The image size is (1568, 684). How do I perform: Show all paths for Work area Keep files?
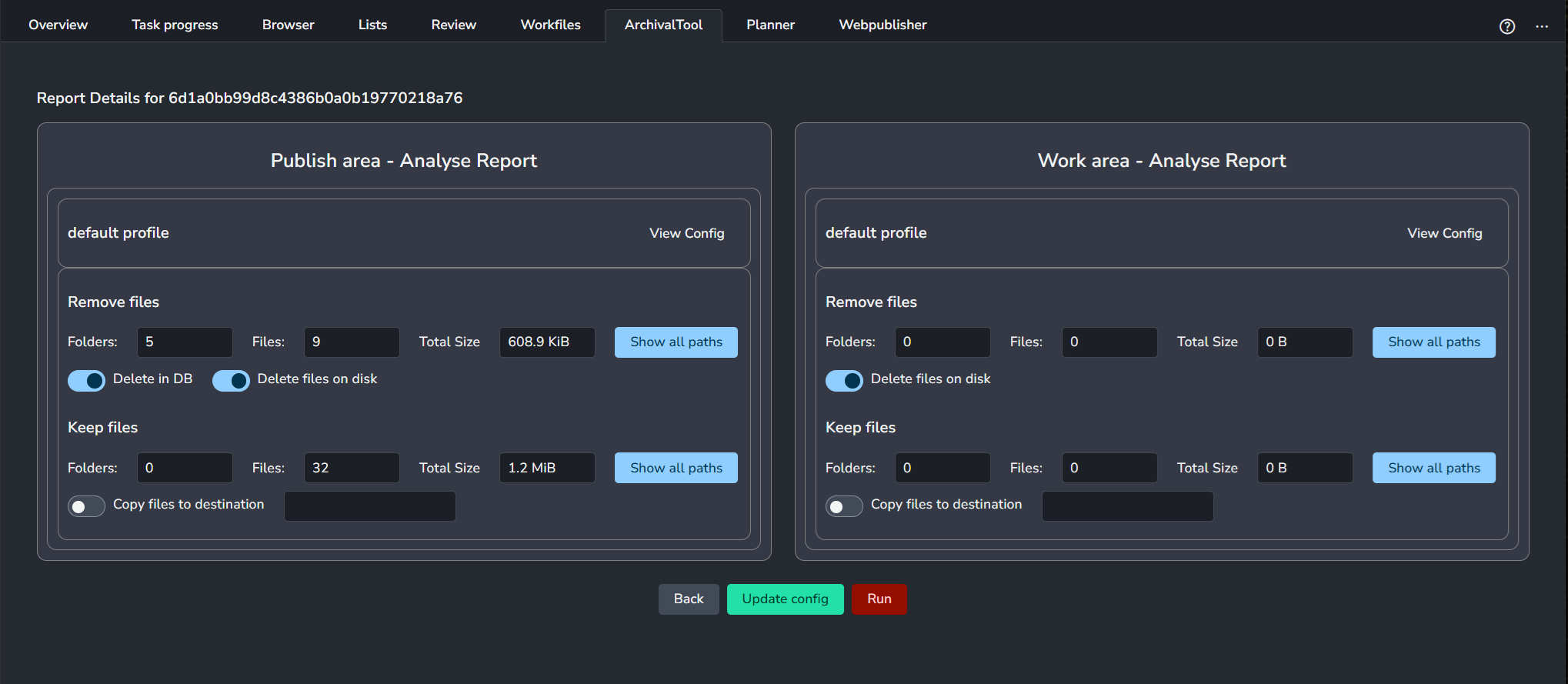click(1433, 468)
